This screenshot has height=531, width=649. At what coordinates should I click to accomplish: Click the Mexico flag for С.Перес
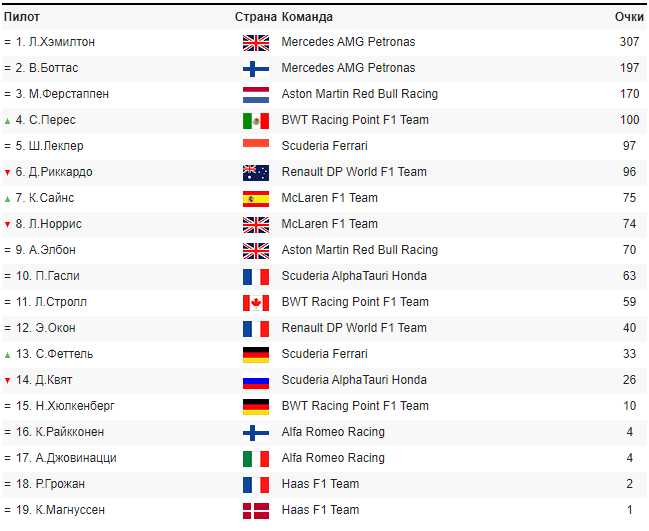tap(256, 121)
